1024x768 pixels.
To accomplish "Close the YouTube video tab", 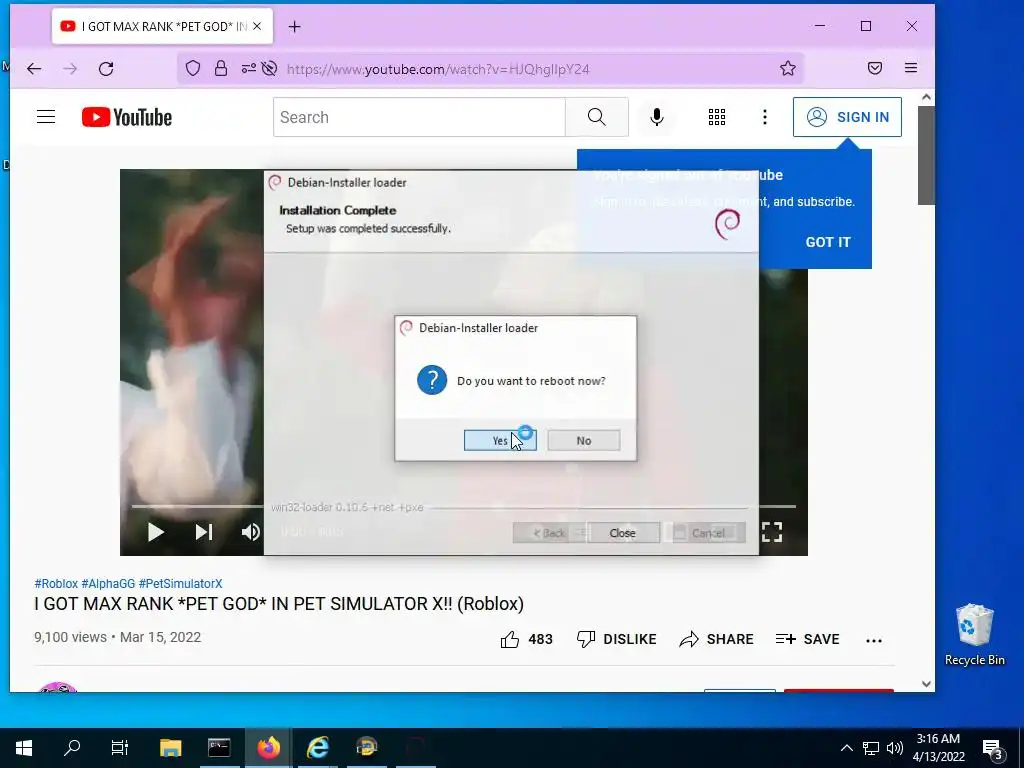I will [257, 26].
